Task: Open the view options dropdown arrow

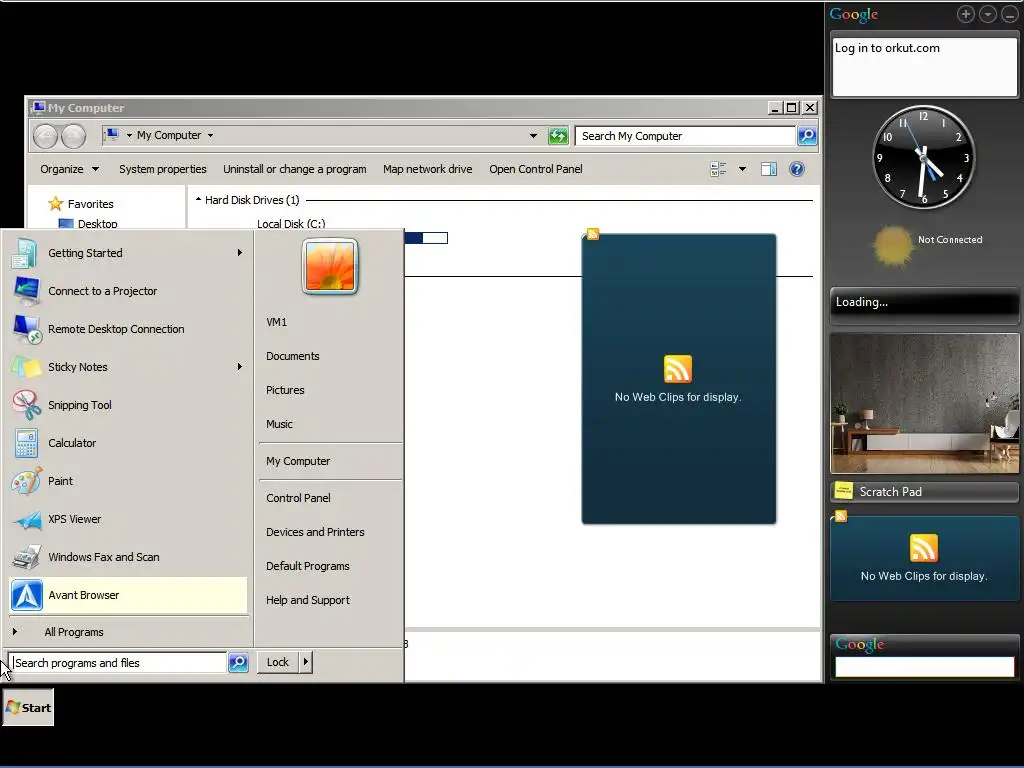Action: [742, 169]
